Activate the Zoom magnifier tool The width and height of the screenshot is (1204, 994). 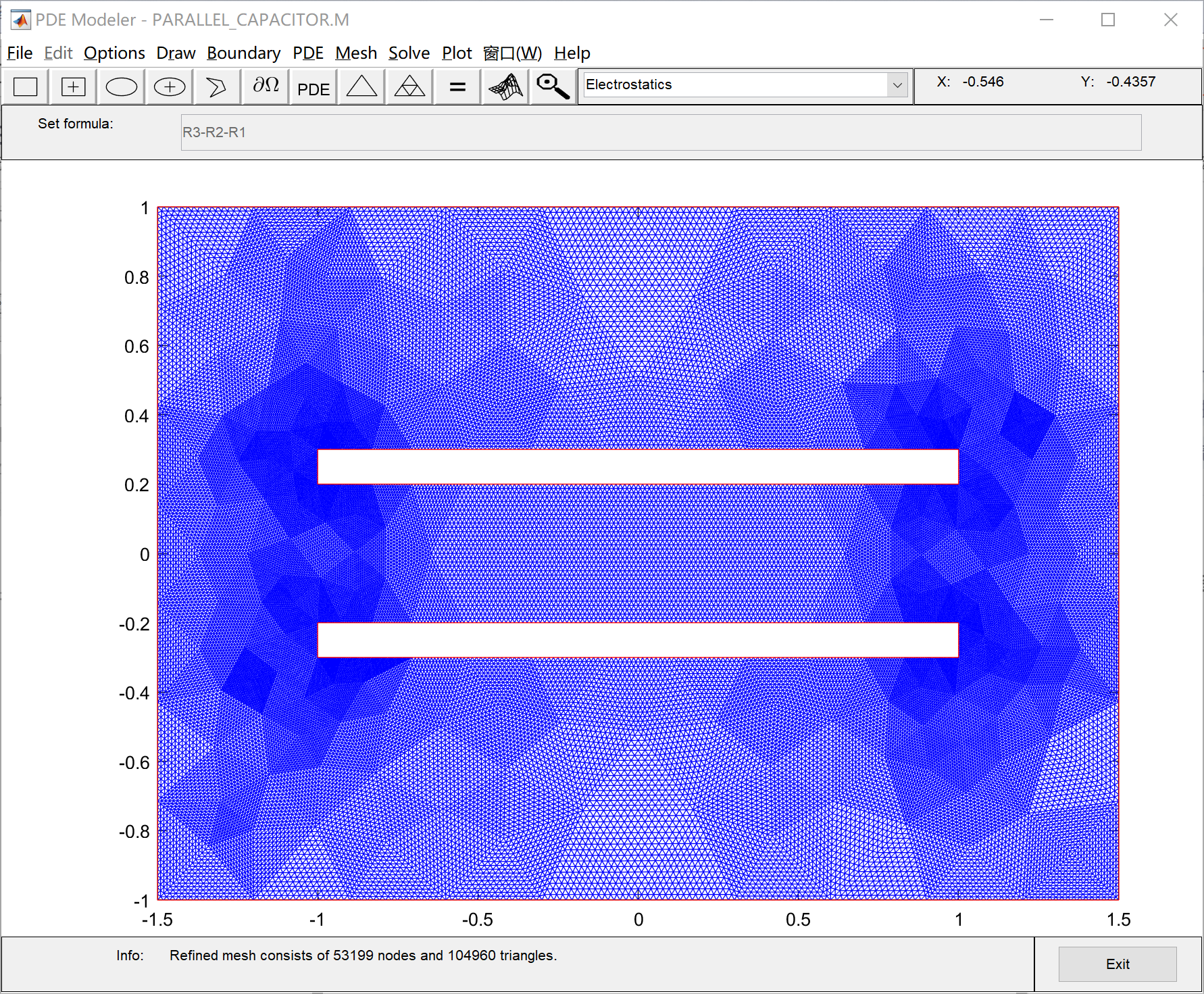click(552, 86)
